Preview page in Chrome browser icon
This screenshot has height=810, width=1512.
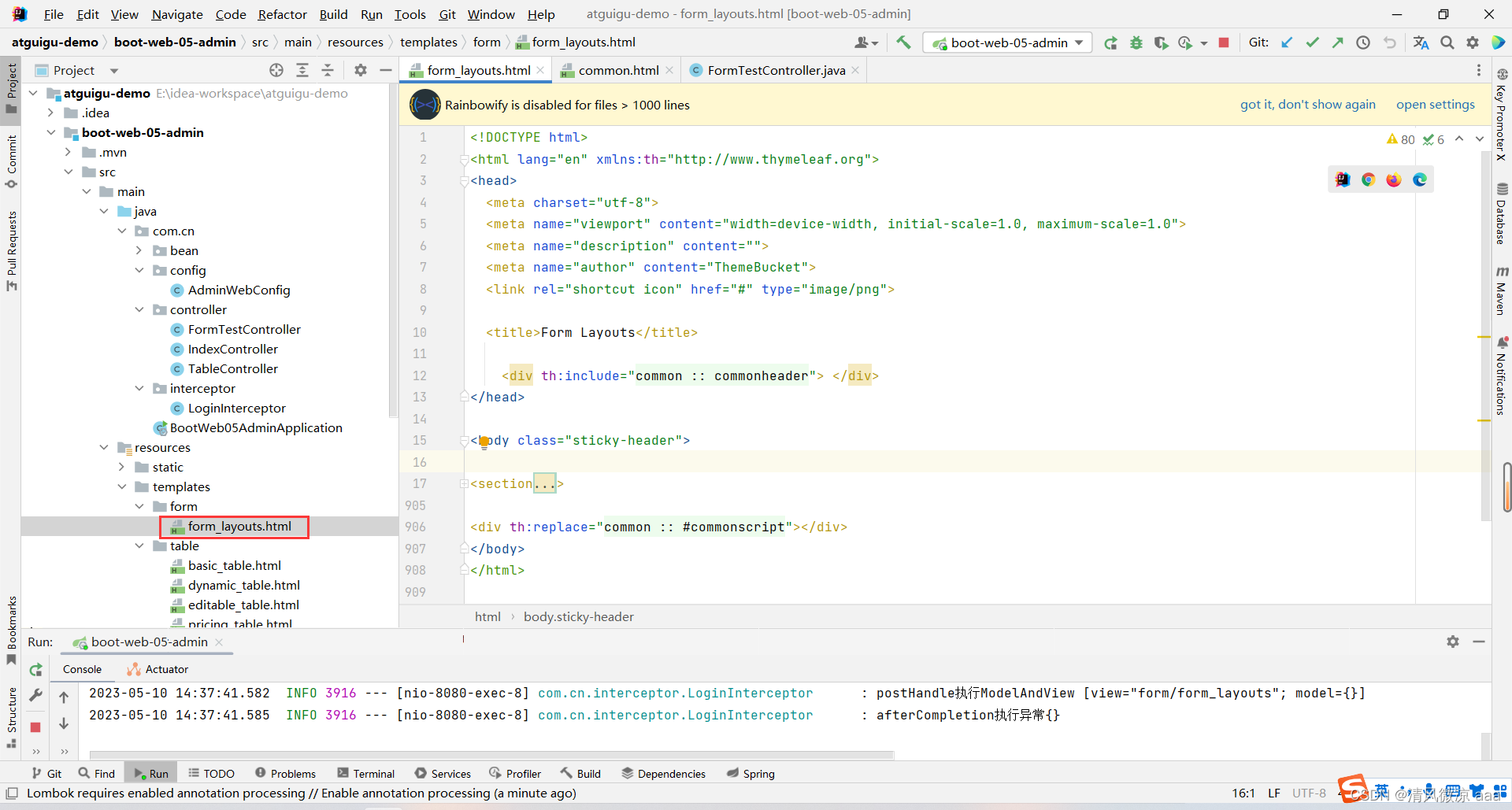(x=1368, y=179)
